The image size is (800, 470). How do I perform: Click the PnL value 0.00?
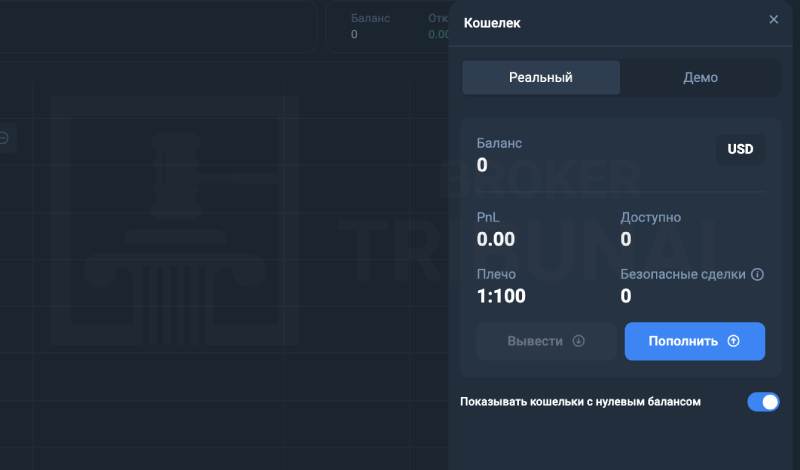tap(495, 239)
